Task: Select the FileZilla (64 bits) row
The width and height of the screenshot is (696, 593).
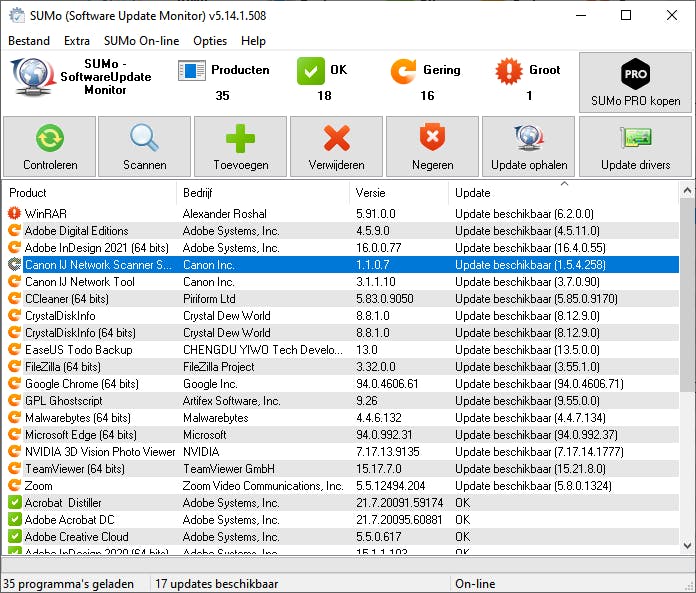Action: [x=343, y=367]
